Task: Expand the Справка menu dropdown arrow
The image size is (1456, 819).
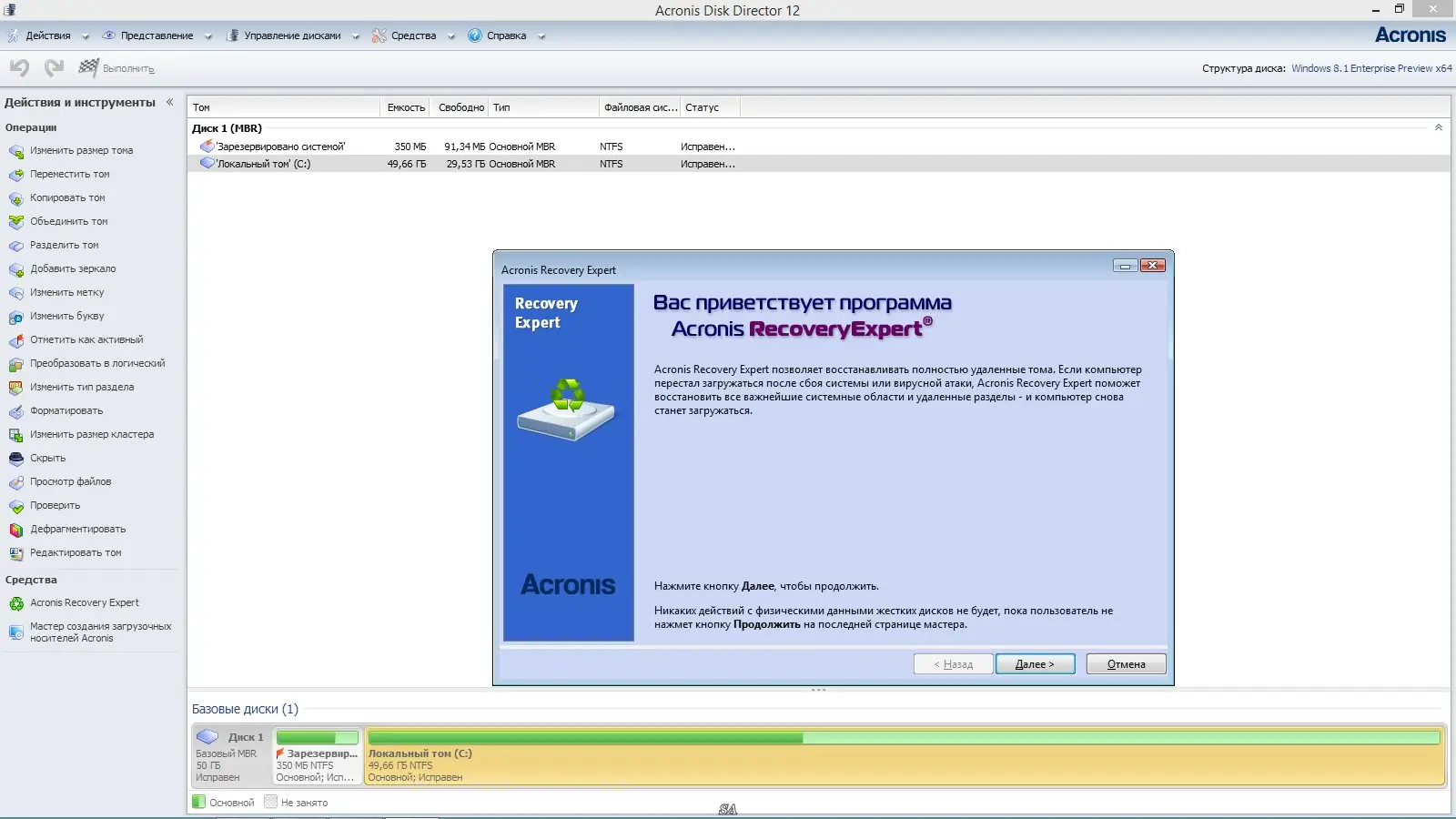Action: [541, 37]
